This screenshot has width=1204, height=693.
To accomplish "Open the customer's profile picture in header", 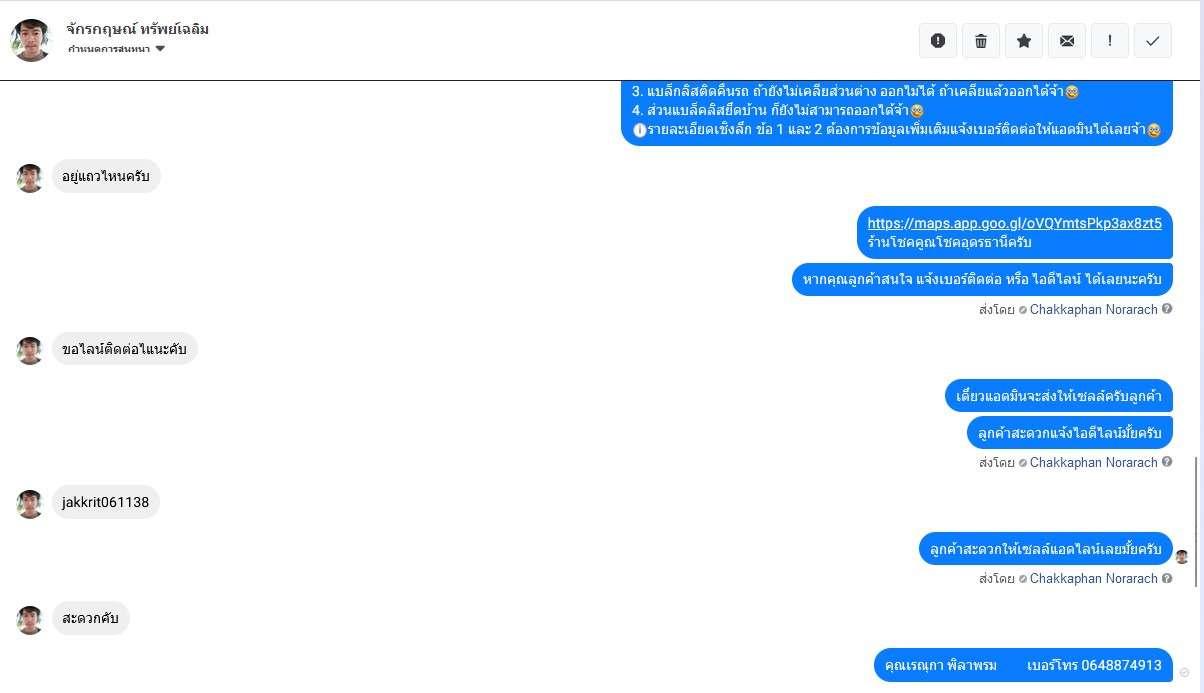I will [x=31, y=40].
